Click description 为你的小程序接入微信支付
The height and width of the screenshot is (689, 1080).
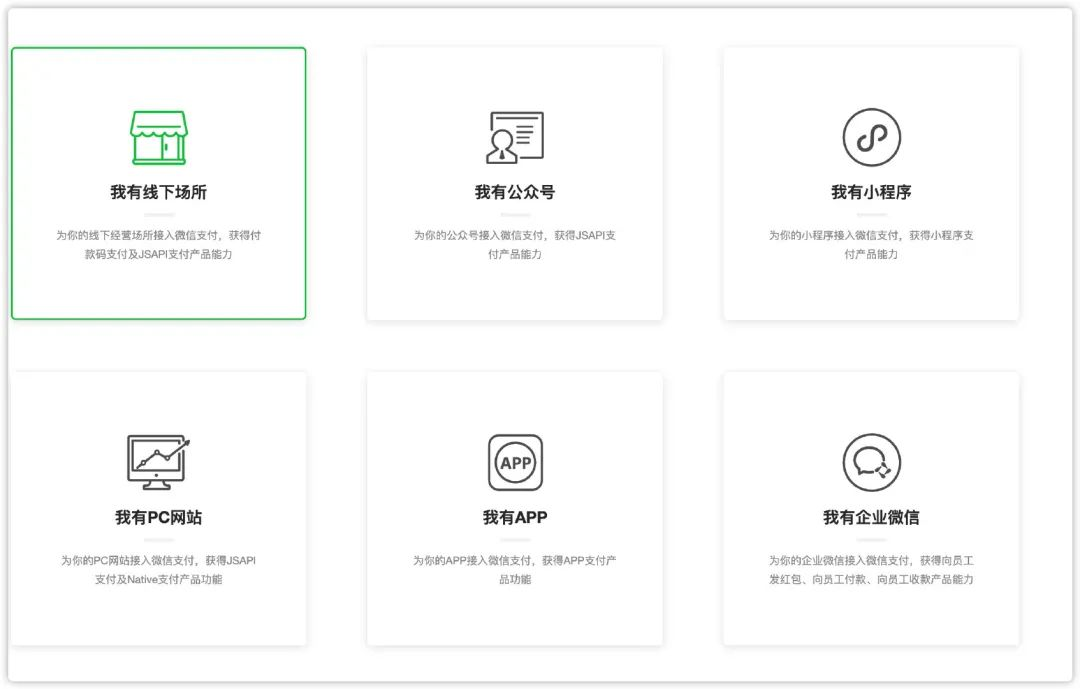click(871, 245)
